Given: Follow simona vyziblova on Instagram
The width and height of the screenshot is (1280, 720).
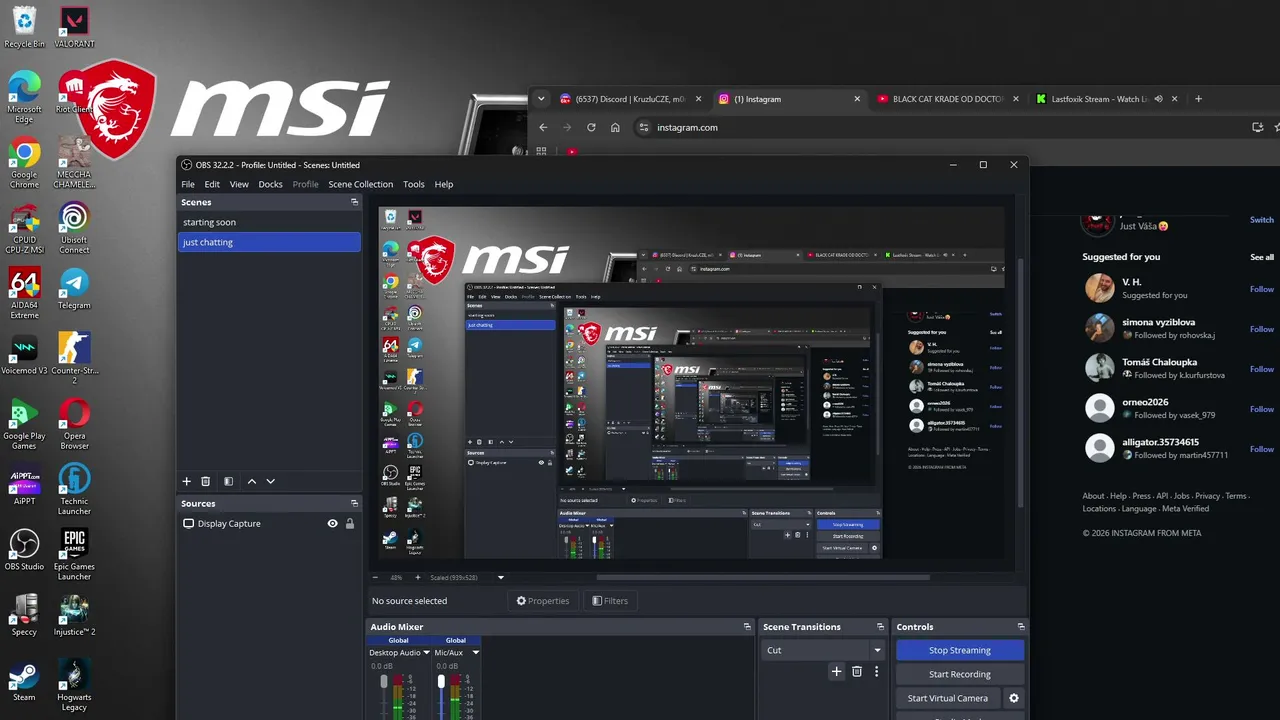Looking at the screenshot, I should click(x=1262, y=329).
